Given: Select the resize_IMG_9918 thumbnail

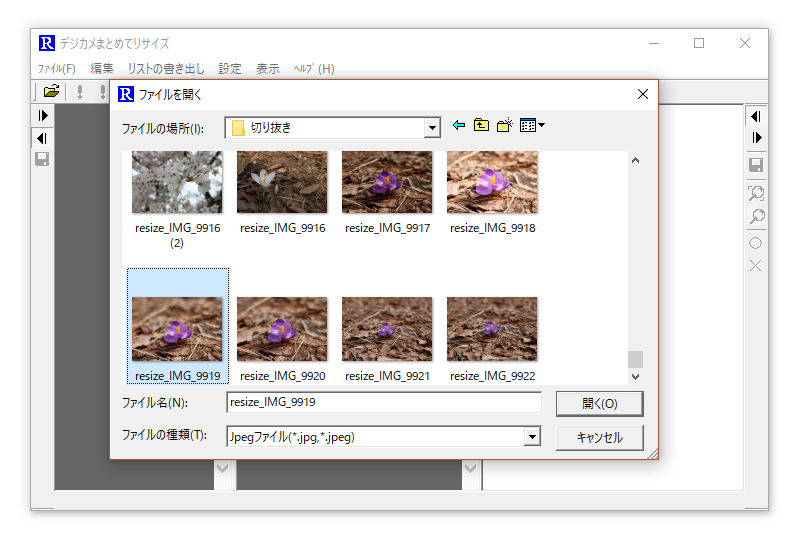Looking at the screenshot, I should (492, 182).
